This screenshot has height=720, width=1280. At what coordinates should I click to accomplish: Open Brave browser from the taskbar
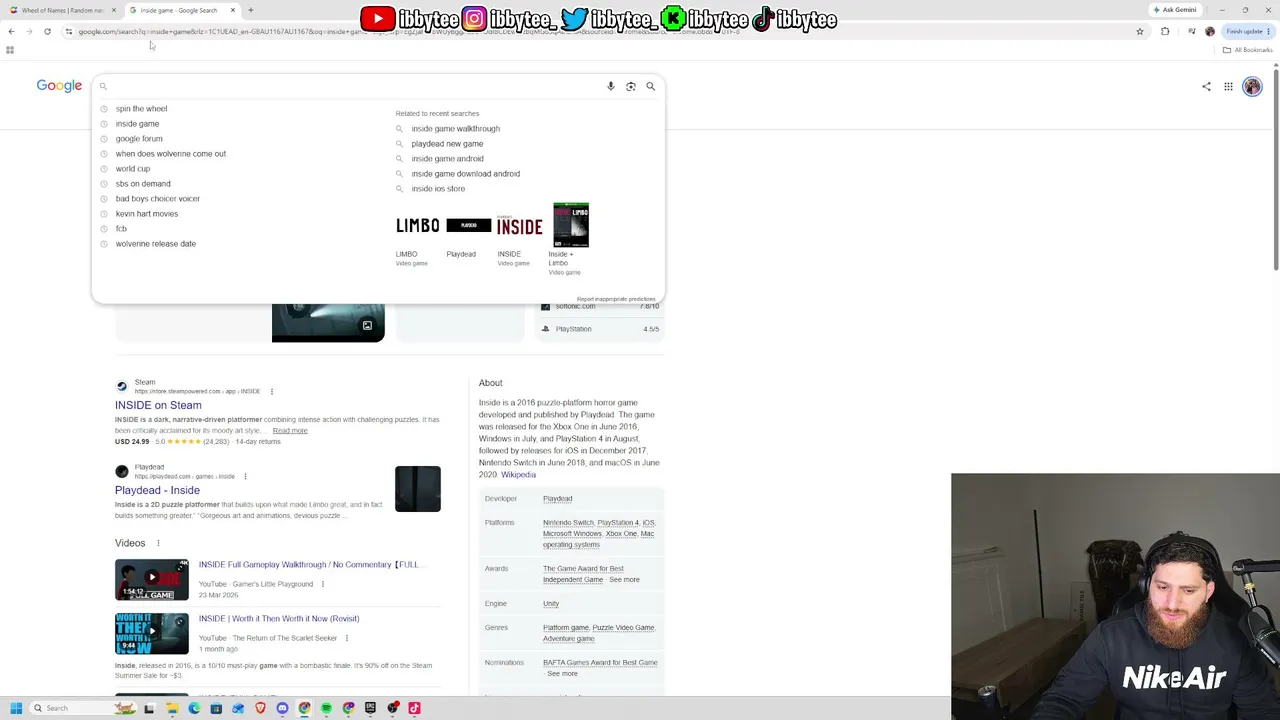click(260, 708)
